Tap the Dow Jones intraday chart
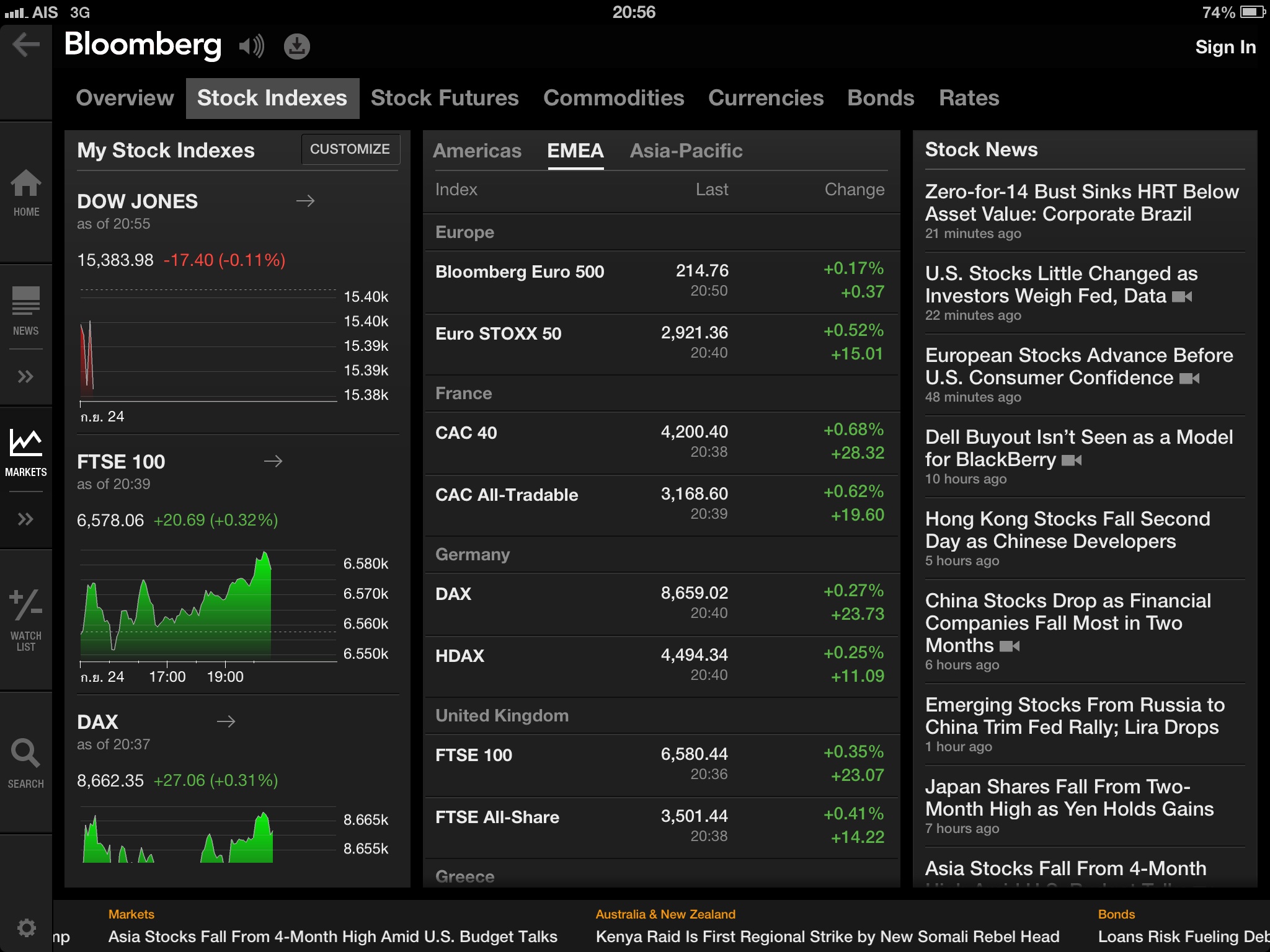 [x=208, y=345]
